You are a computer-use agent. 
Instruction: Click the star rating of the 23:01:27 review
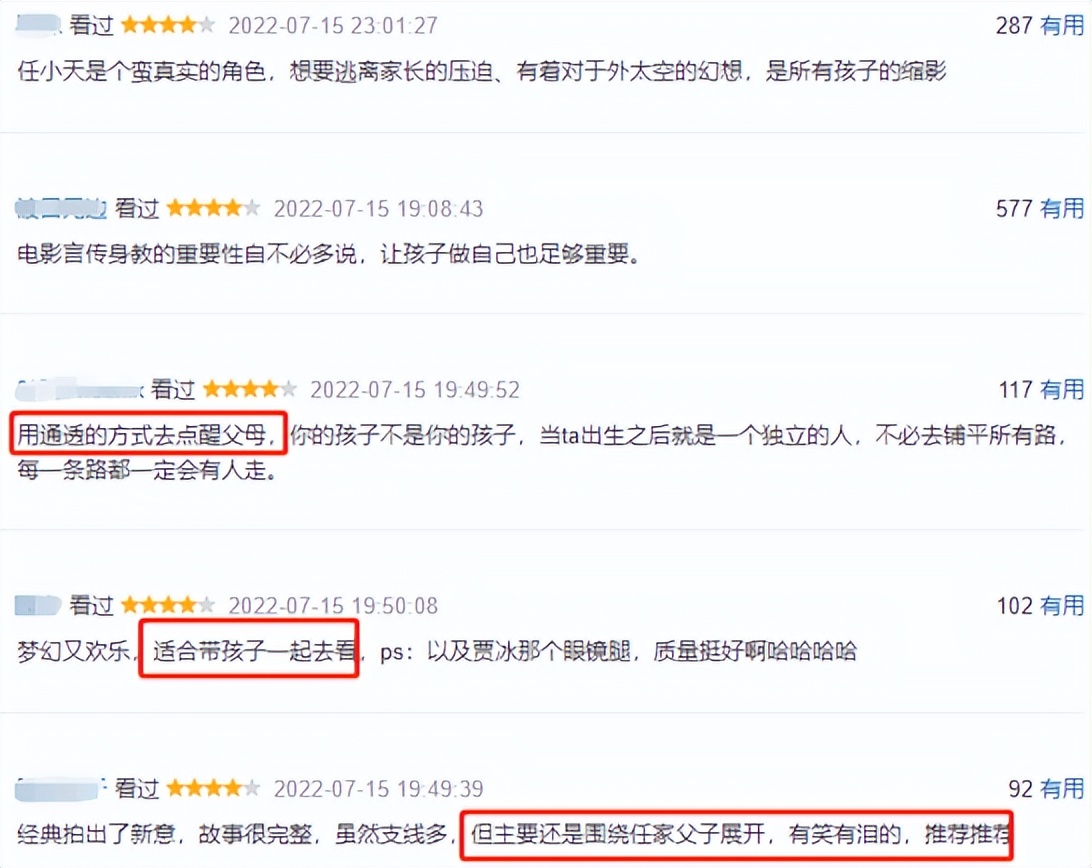click(x=168, y=26)
